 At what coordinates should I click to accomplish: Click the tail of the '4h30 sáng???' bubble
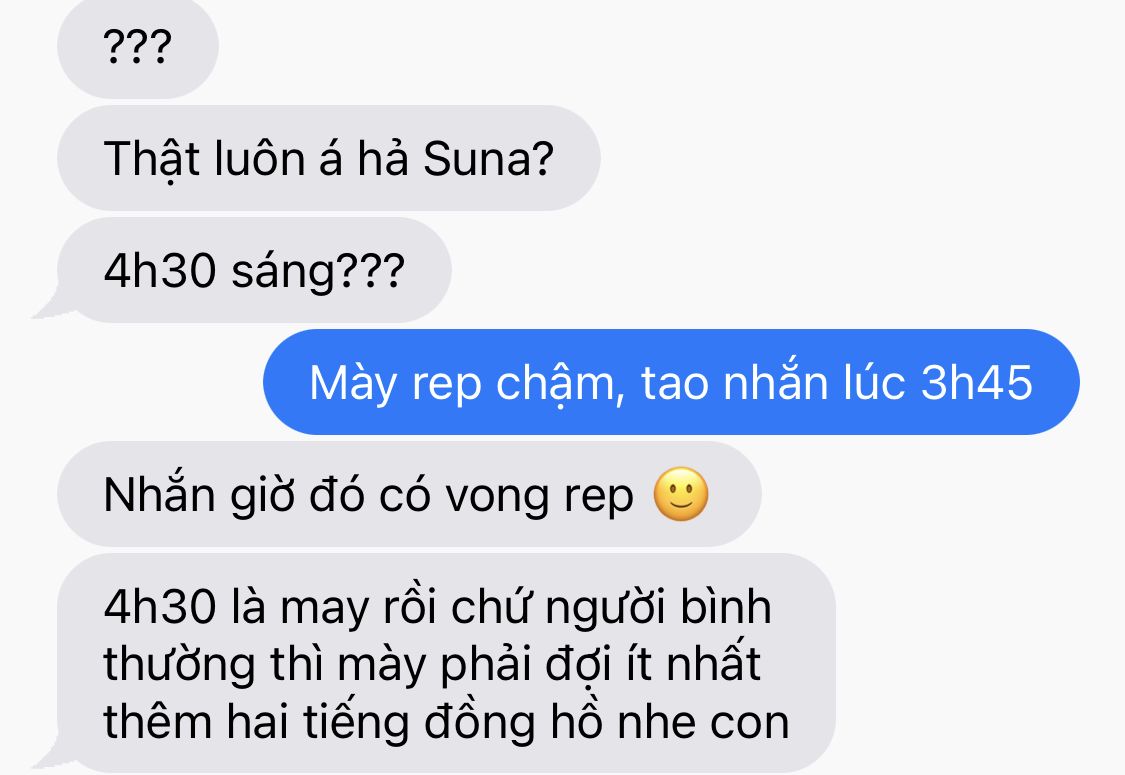[49, 307]
